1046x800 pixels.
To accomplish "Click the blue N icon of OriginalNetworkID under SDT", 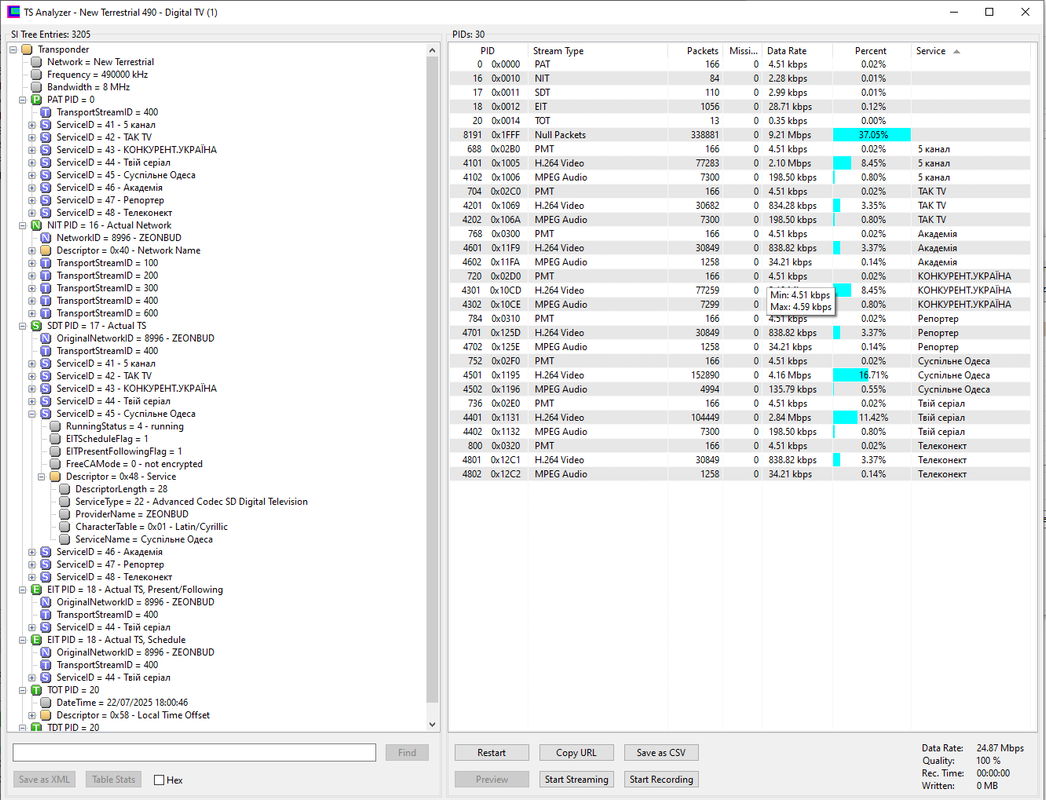I will point(45,338).
